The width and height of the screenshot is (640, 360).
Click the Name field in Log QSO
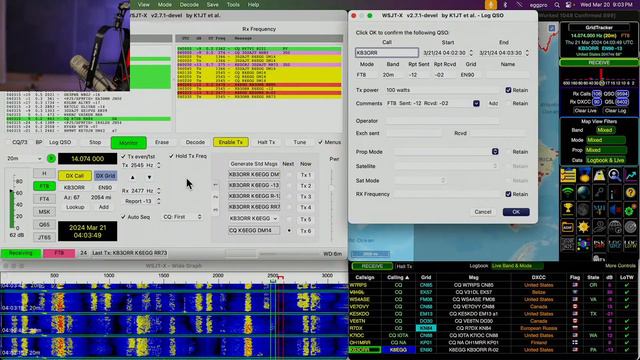[508, 75]
